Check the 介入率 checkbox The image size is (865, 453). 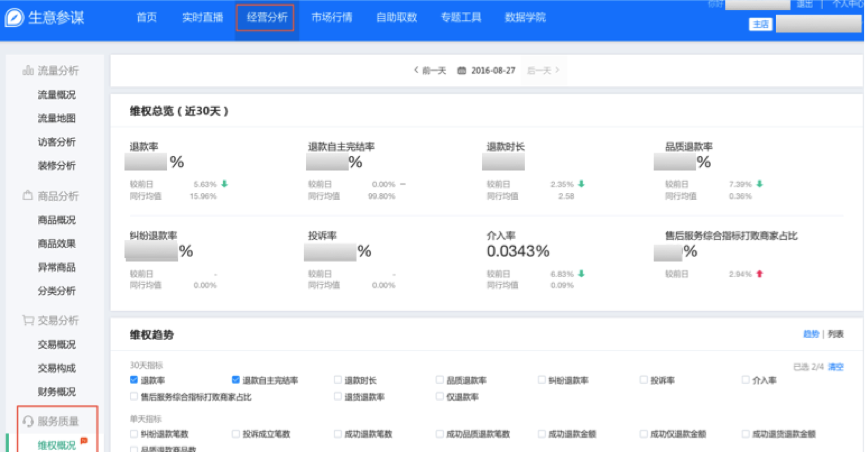tap(745, 380)
